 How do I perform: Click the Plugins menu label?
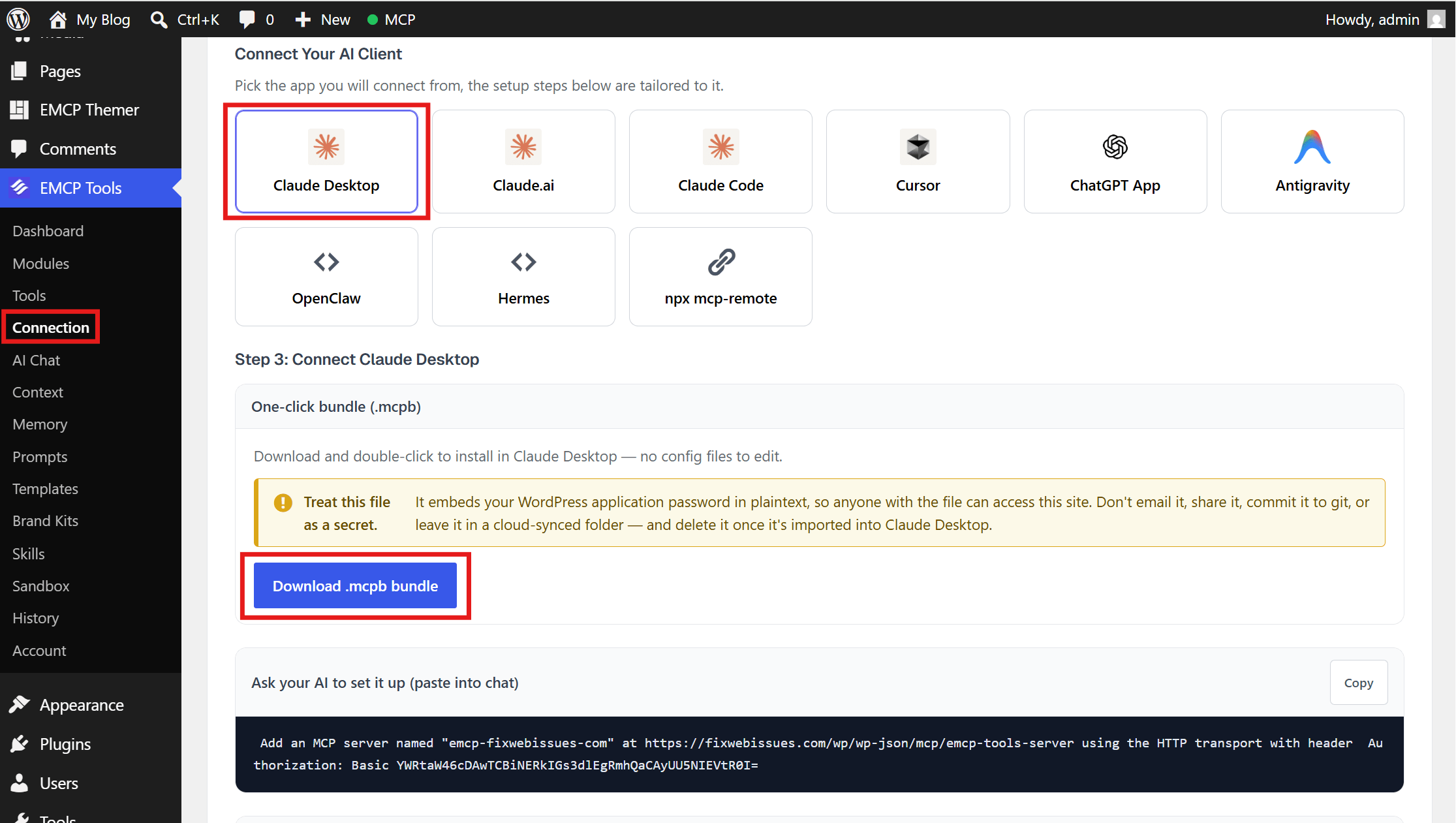tap(65, 744)
